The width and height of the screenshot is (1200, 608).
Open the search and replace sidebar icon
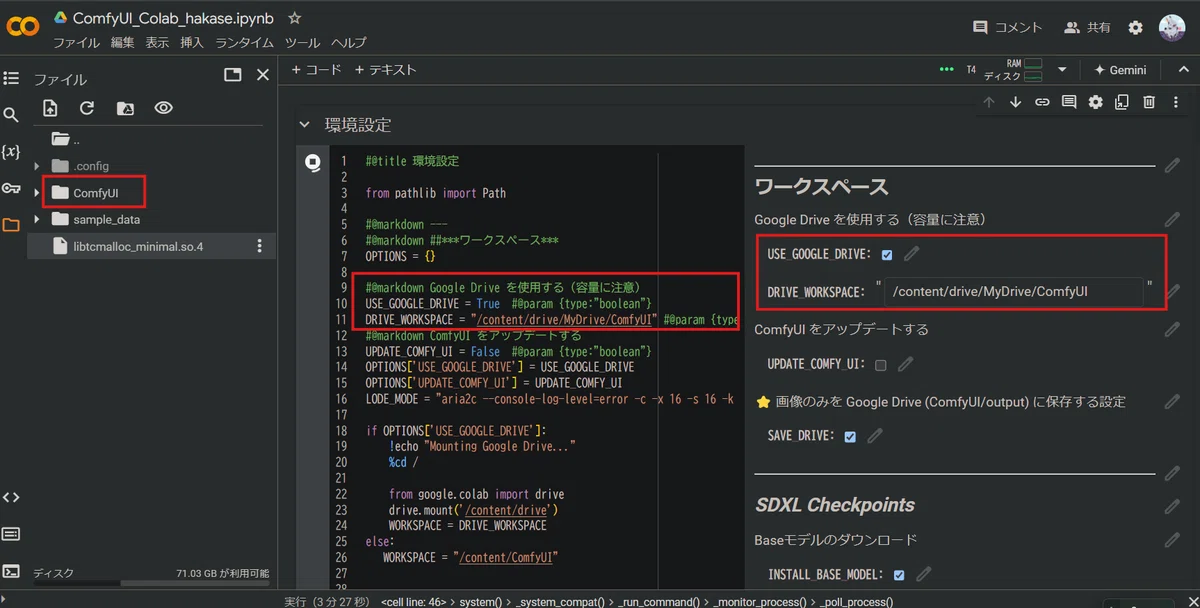11,115
